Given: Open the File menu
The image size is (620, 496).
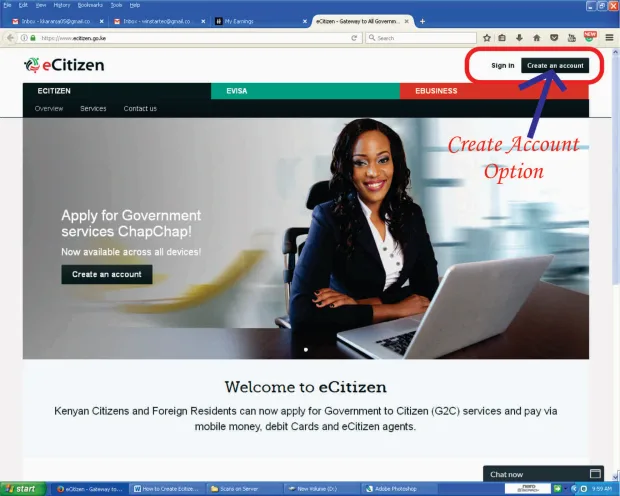Looking at the screenshot, I should coord(7,5).
